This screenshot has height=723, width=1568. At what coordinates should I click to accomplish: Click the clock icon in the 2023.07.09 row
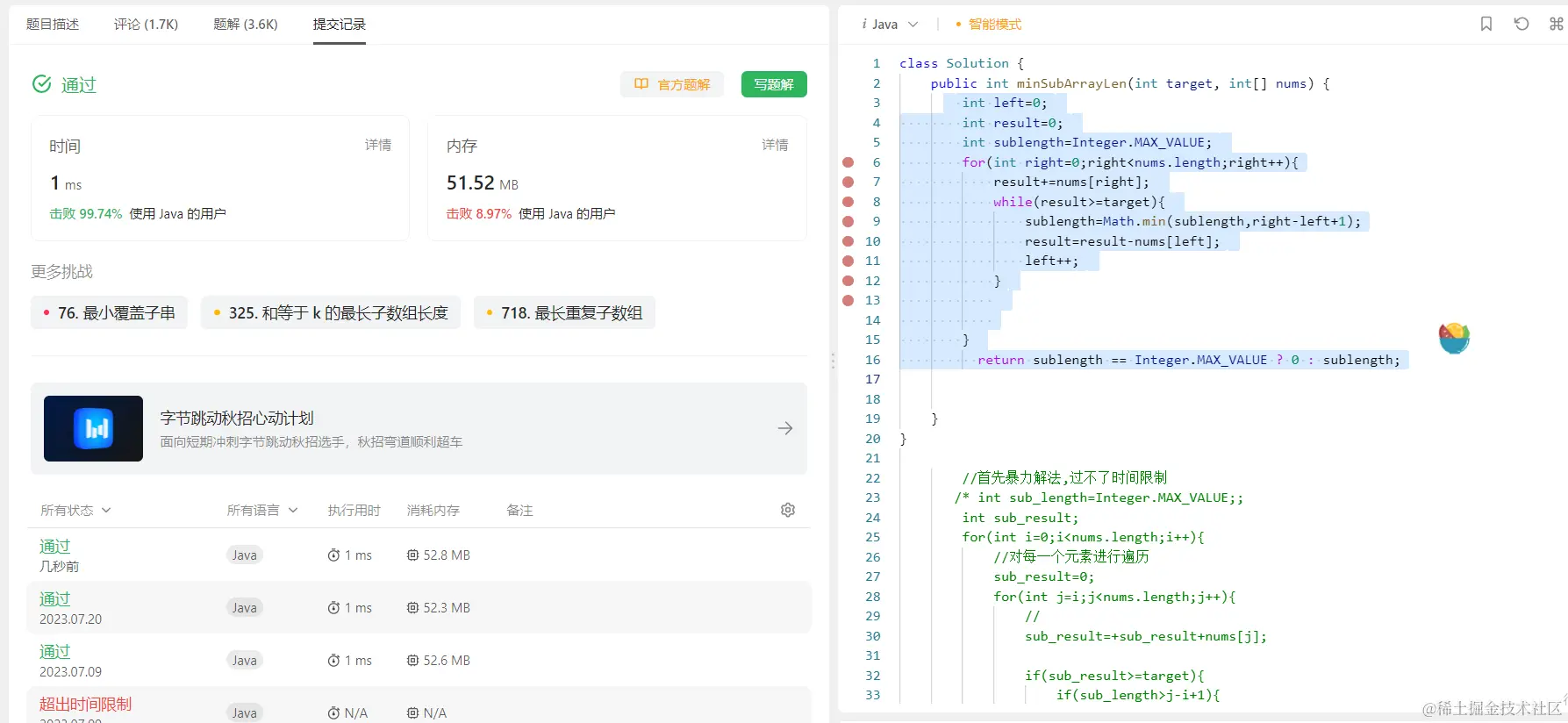333,661
